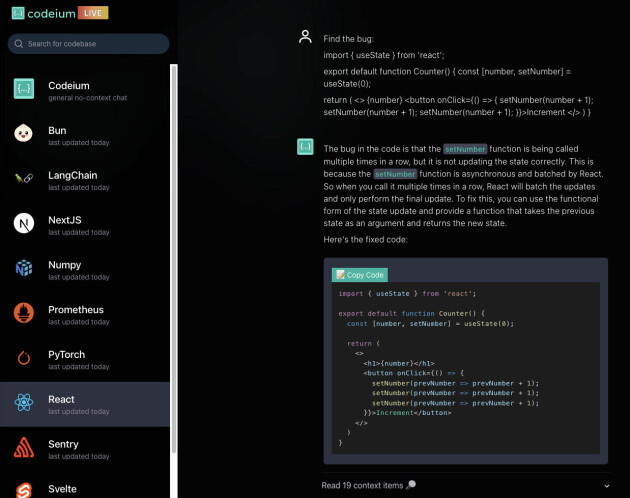Click 'last updated today' under React
Viewport: 630px width, 498px height.
(x=79, y=412)
